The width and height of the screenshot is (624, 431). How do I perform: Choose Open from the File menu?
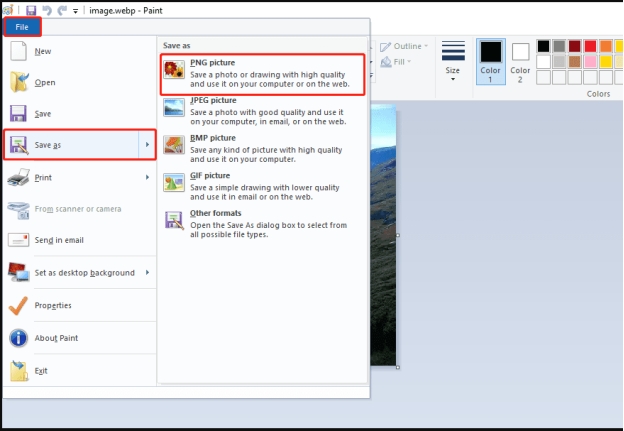[79, 82]
